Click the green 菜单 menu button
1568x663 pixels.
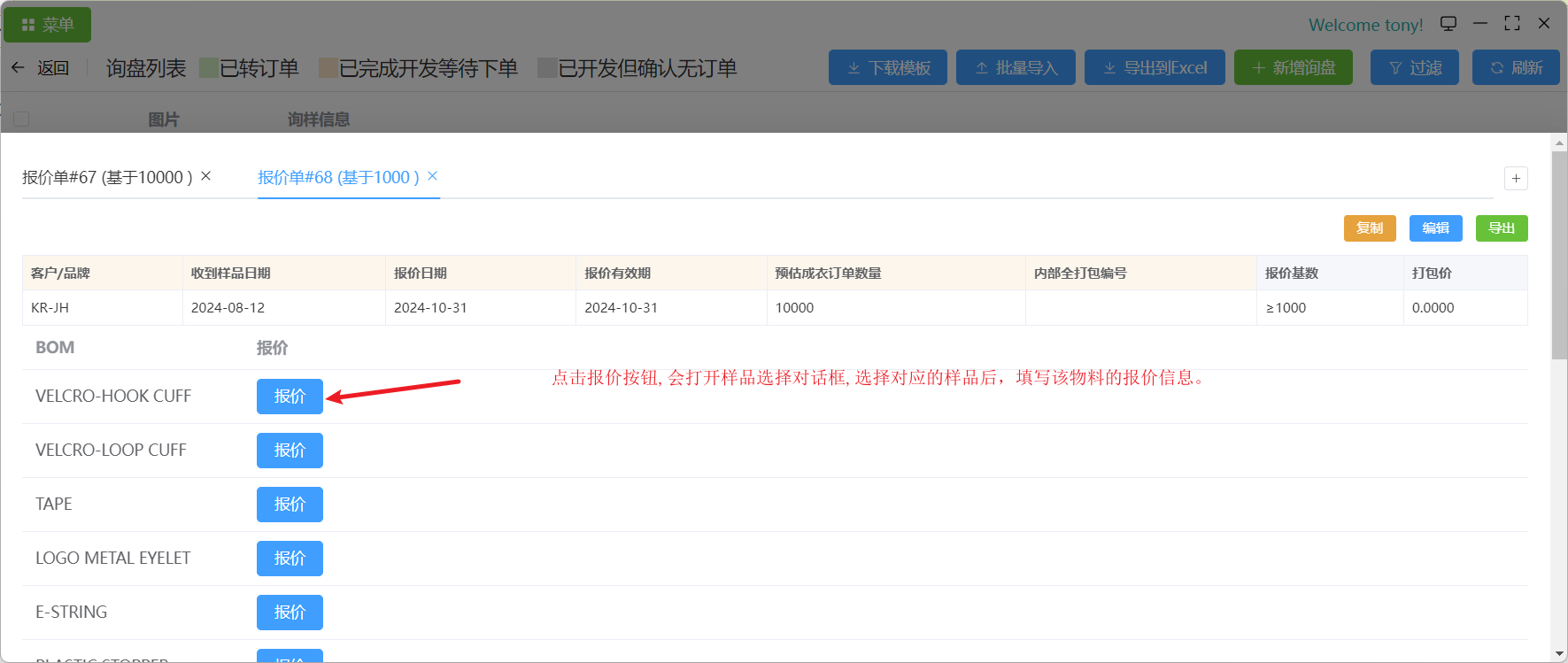click(47, 25)
